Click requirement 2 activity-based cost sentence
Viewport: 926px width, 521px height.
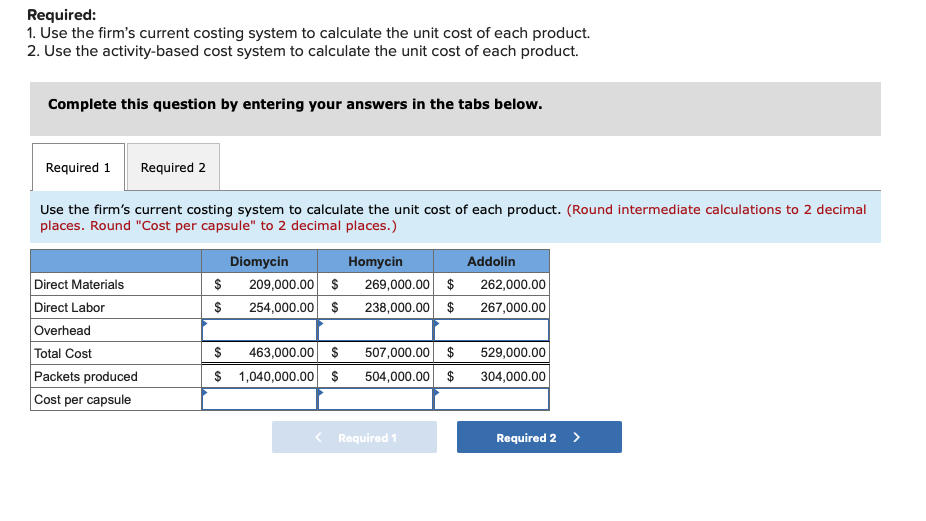302,51
